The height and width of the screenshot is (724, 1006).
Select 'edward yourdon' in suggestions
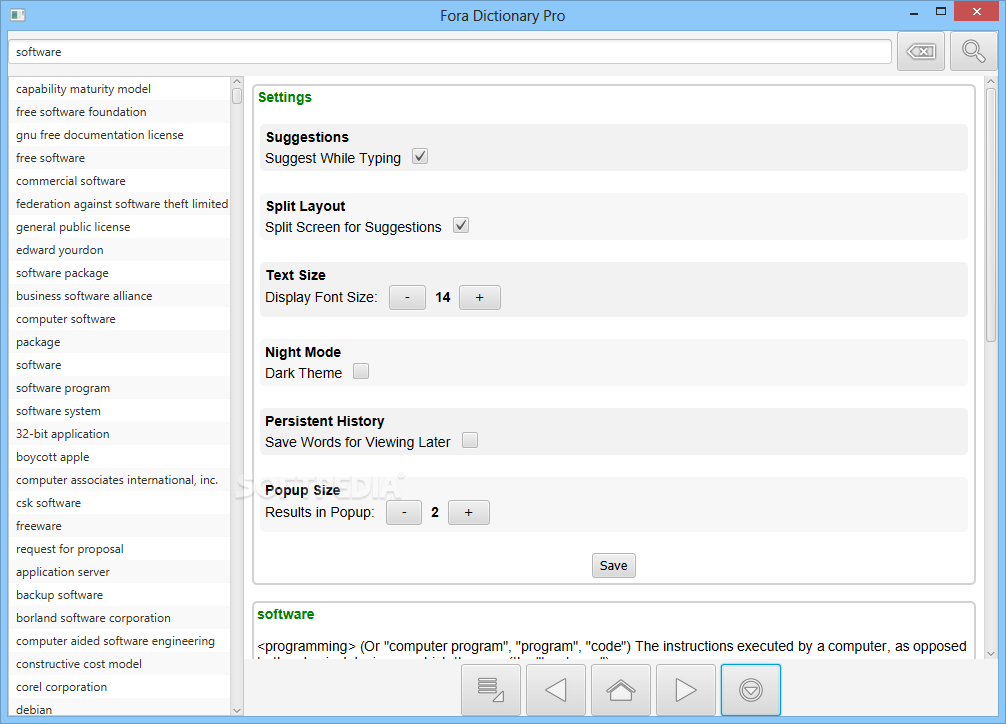pyautogui.click(x=119, y=250)
